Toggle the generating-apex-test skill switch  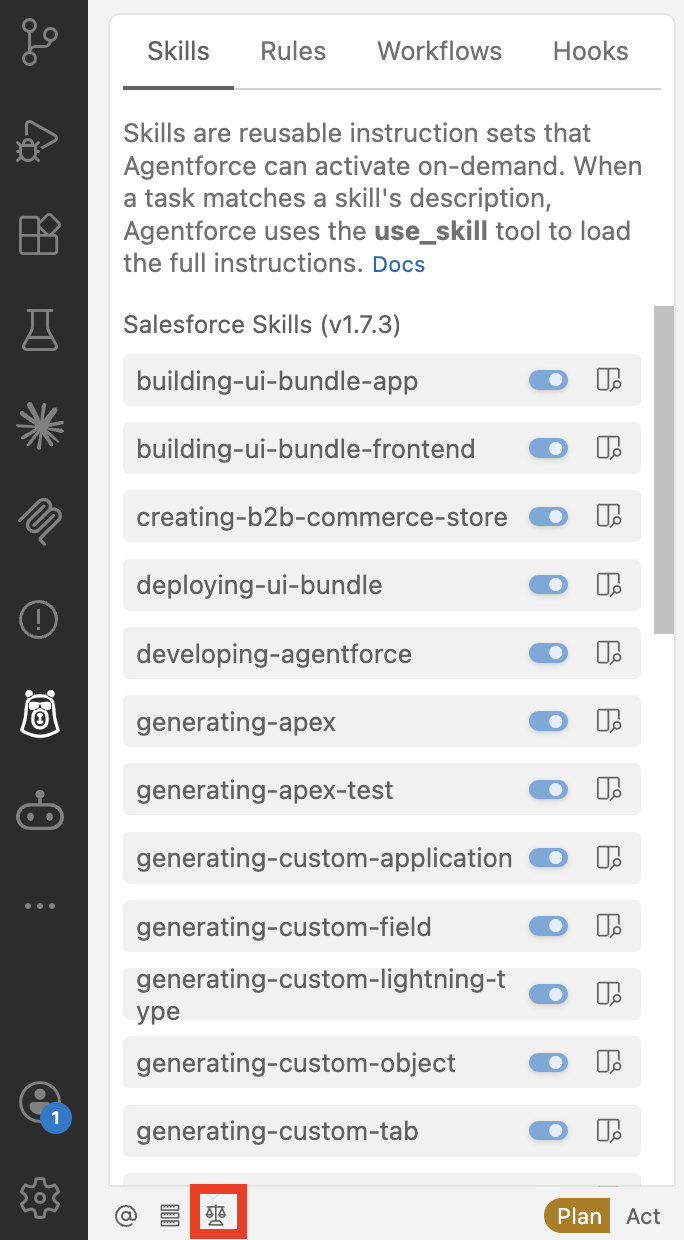pyautogui.click(x=548, y=789)
